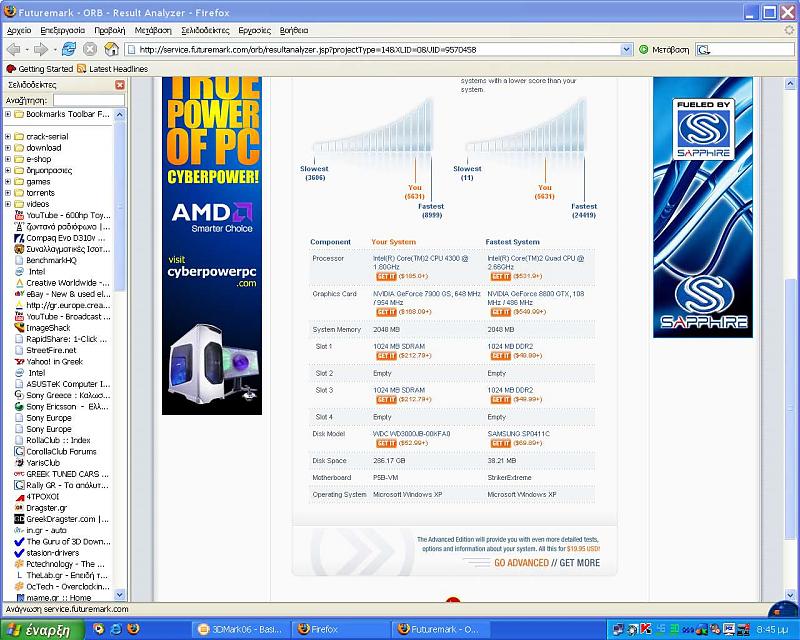Image resolution: width=800 pixels, height=640 pixels.
Task: Open the Προβολή menu
Action: 110,30
